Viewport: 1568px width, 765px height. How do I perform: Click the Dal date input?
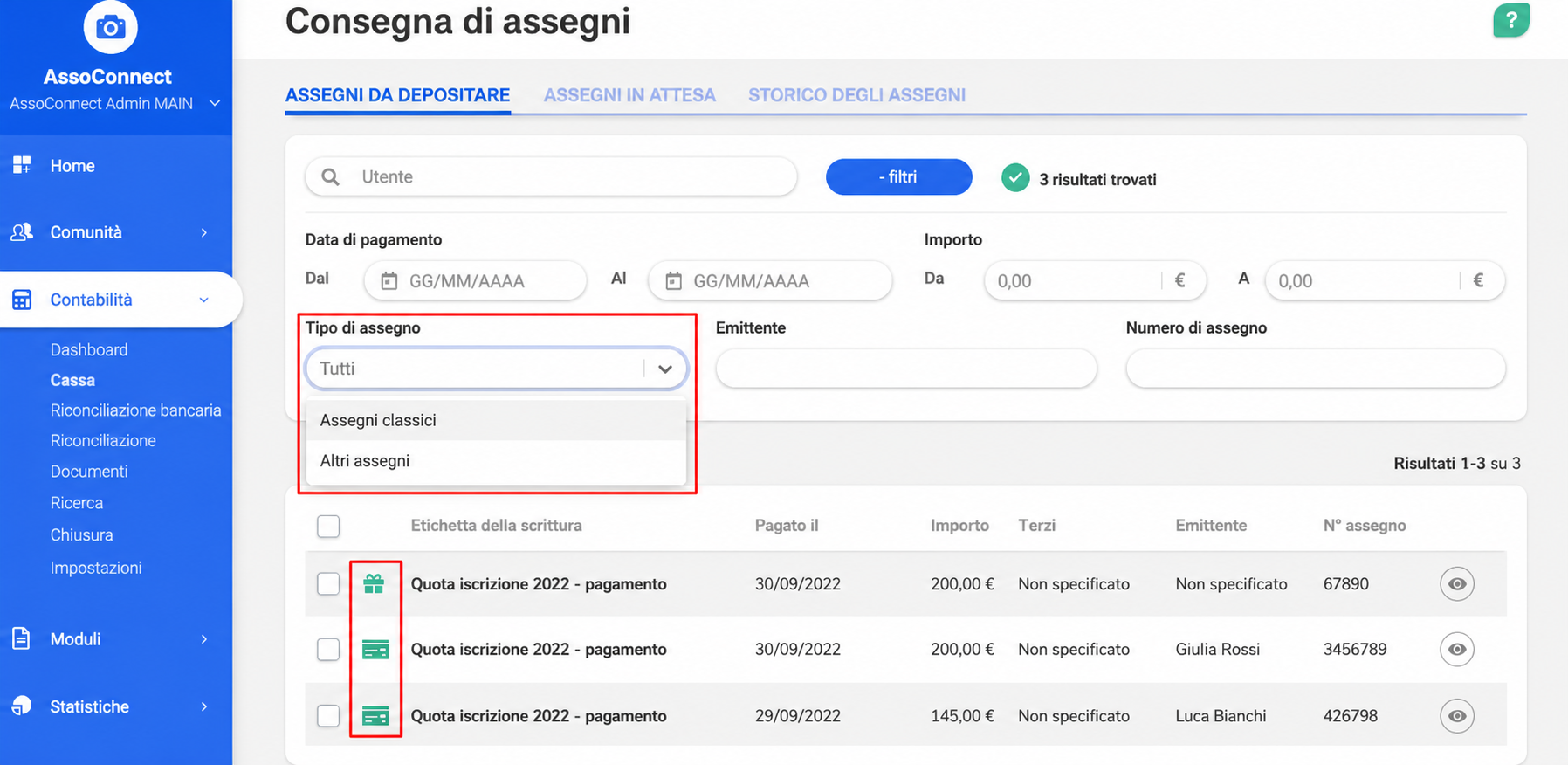475,280
